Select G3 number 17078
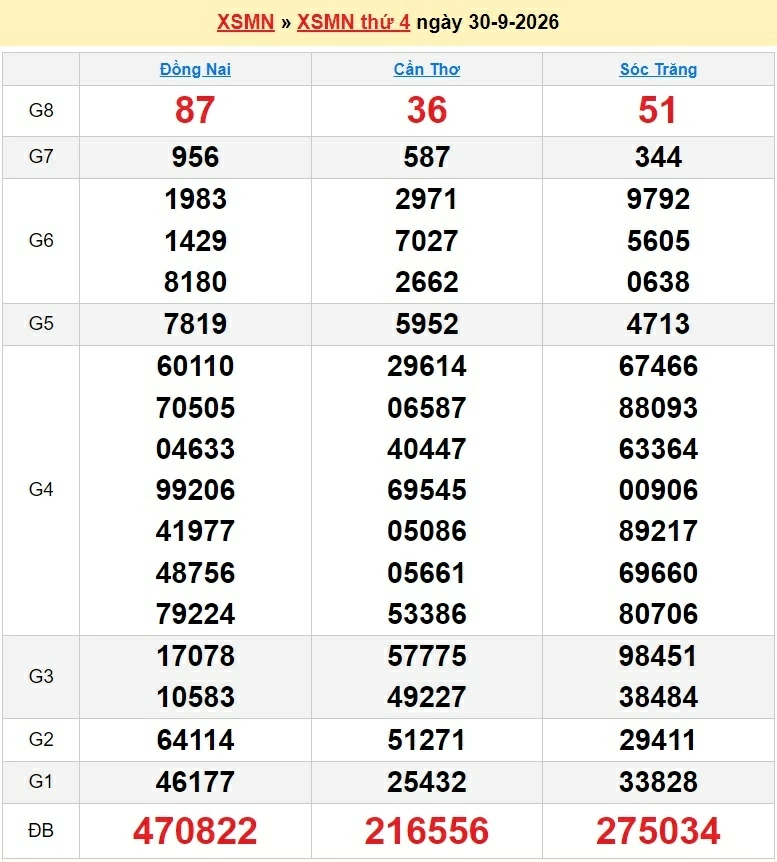This screenshot has width=777, height=862. 195,656
